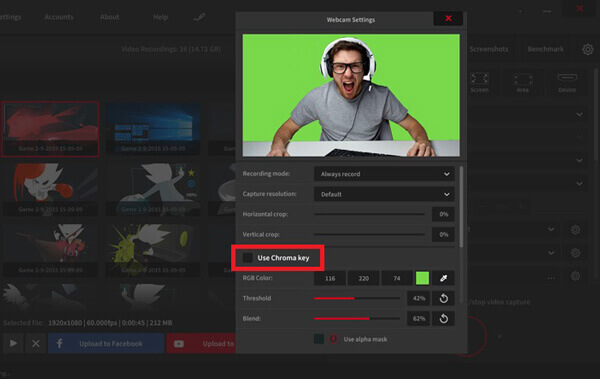This screenshot has width=600, height=379.
Task: Adjust the Threshold slider
Action: pyautogui.click(x=357, y=298)
